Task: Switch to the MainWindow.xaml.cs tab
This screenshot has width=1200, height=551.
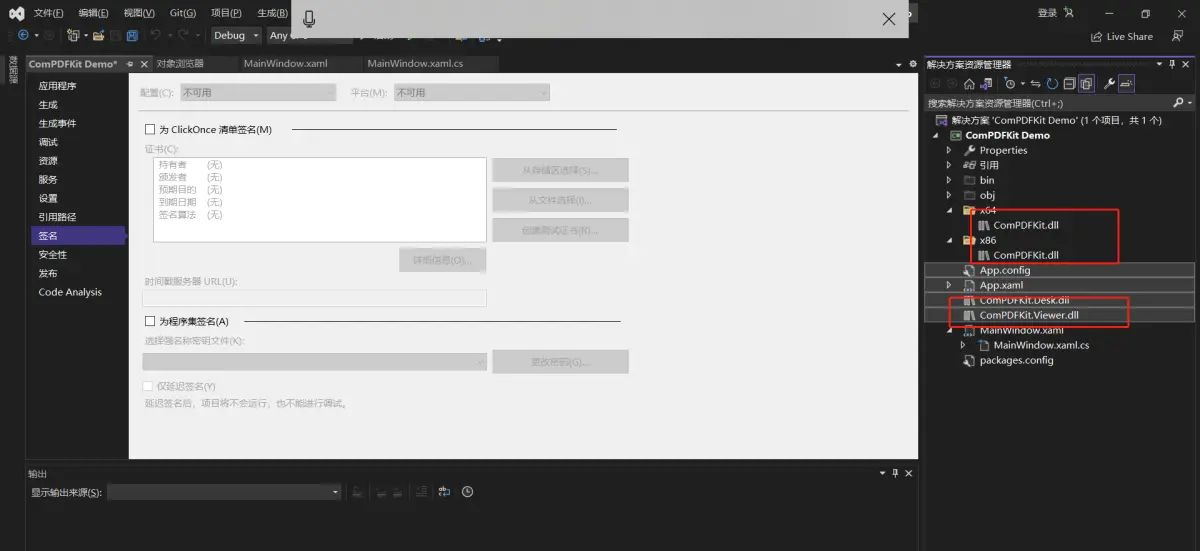Action: tap(415, 63)
